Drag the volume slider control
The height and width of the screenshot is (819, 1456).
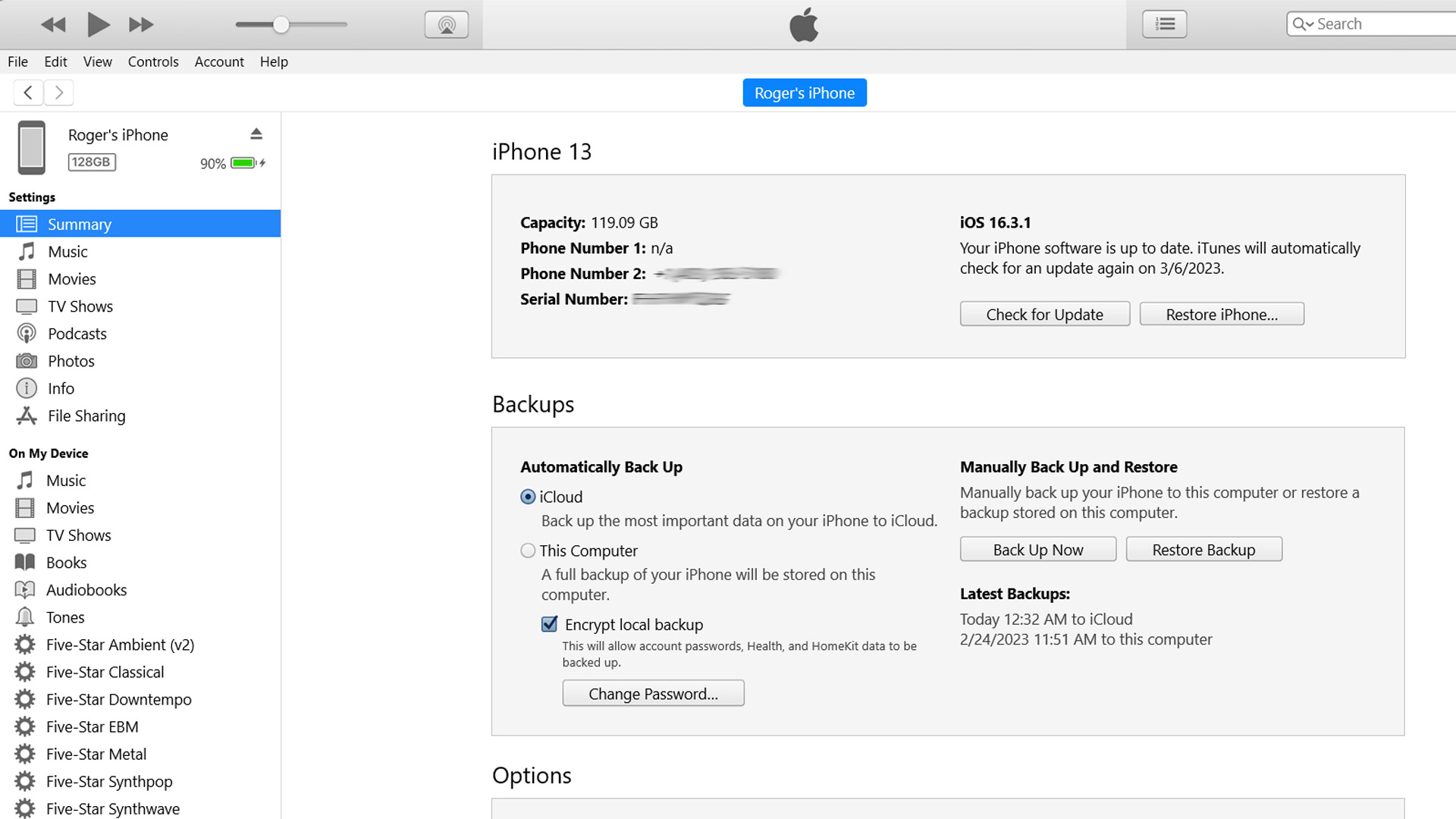point(280,24)
